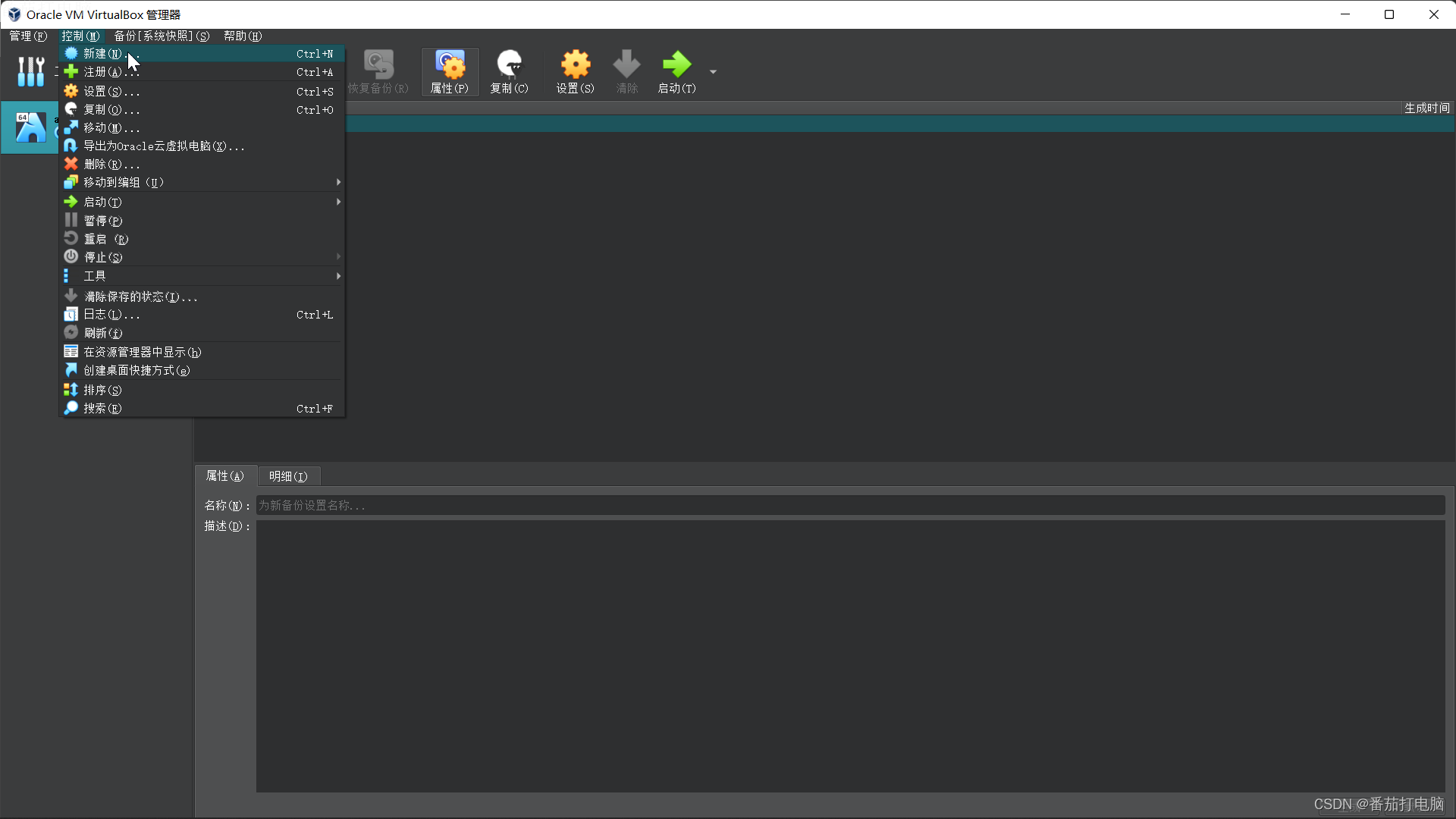The height and width of the screenshot is (819, 1456).
Task: Click the VirtualBox title bar app icon
Action: tap(14, 14)
